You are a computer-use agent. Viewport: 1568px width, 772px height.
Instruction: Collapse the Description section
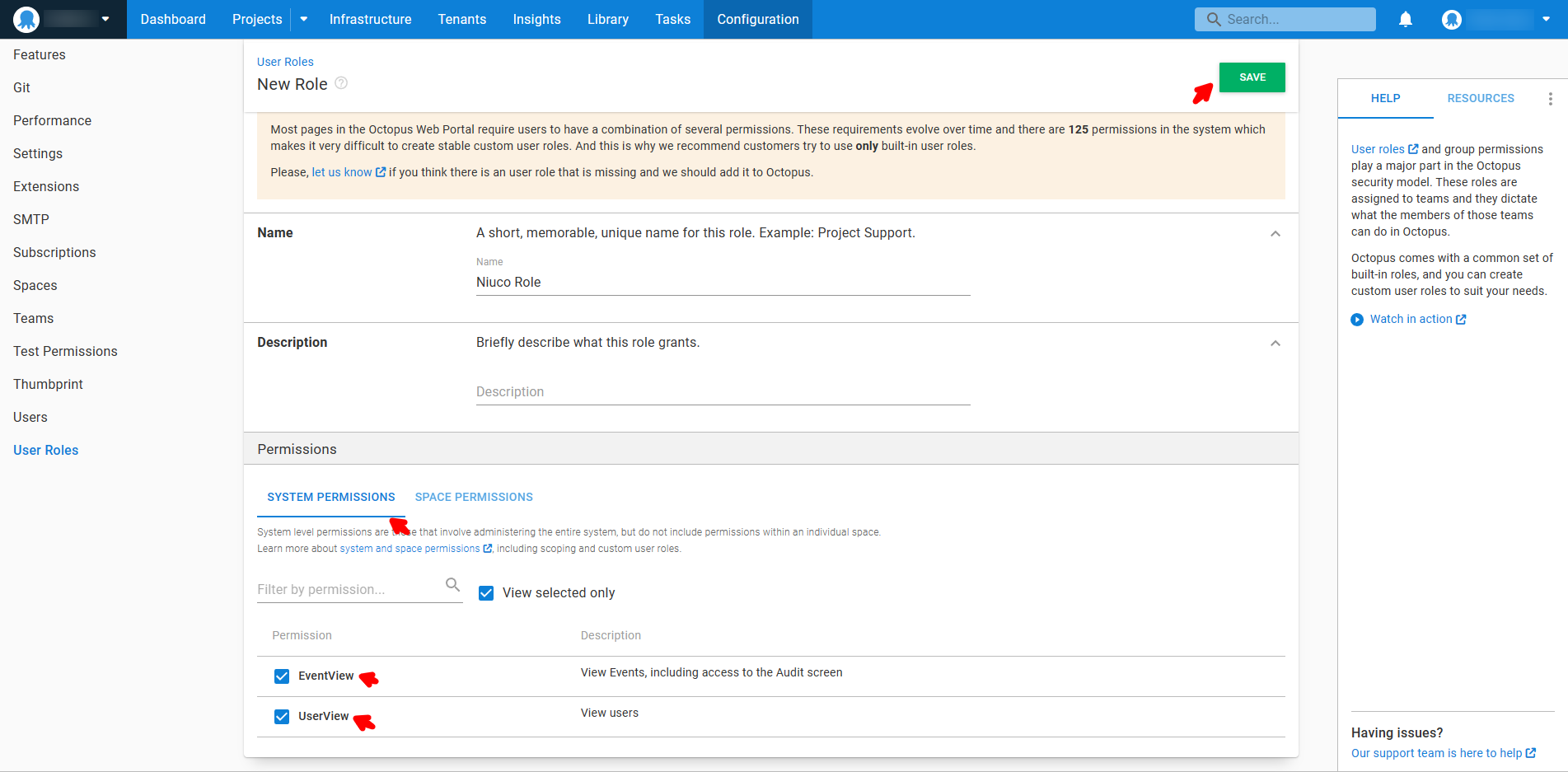pyautogui.click(x=1275, y=344)
